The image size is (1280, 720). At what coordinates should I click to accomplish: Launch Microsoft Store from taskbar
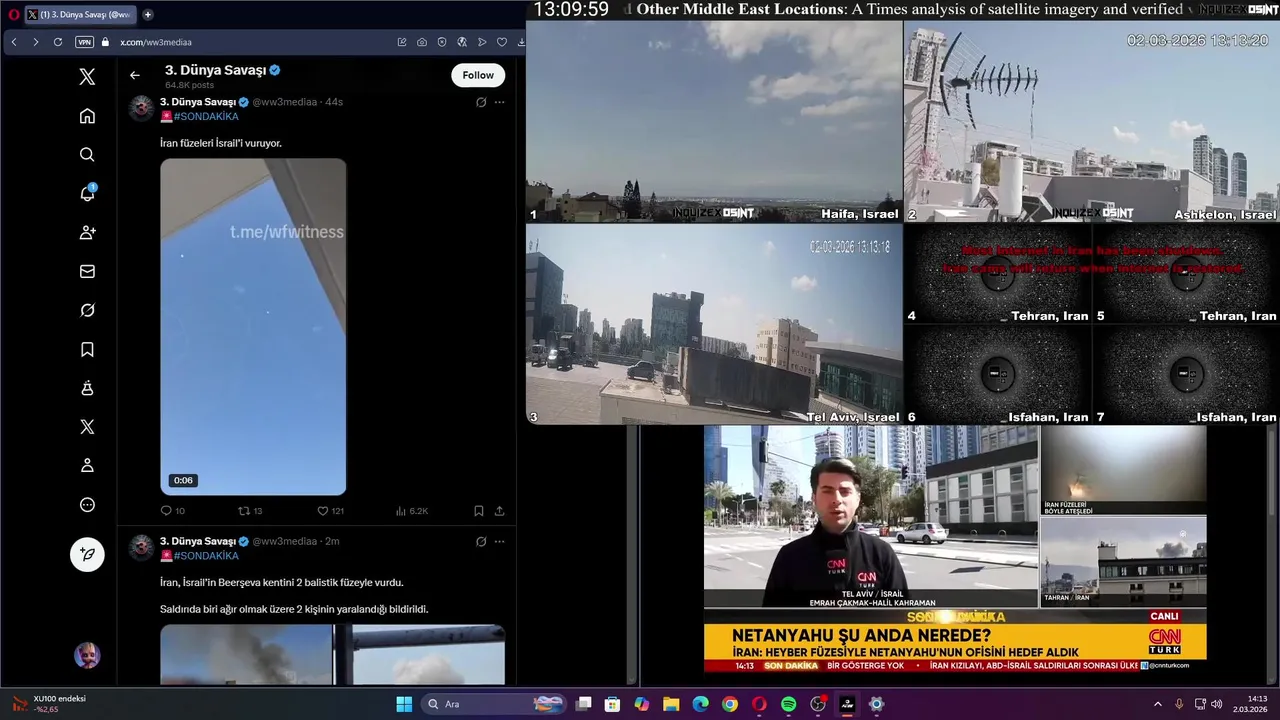click(x=613, y=704)
